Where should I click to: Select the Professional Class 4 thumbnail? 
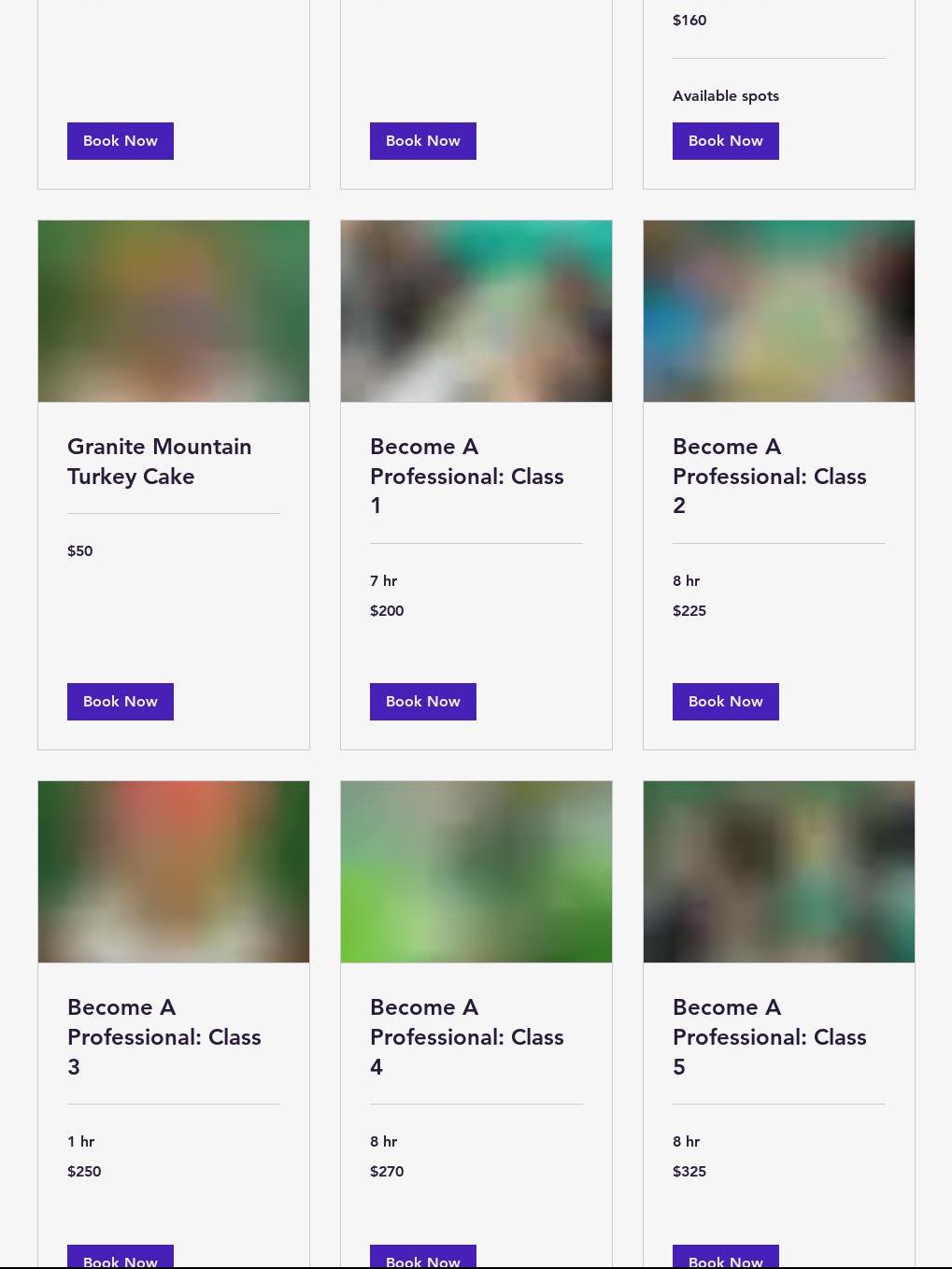pyautogui.click(x=476, y=872)
